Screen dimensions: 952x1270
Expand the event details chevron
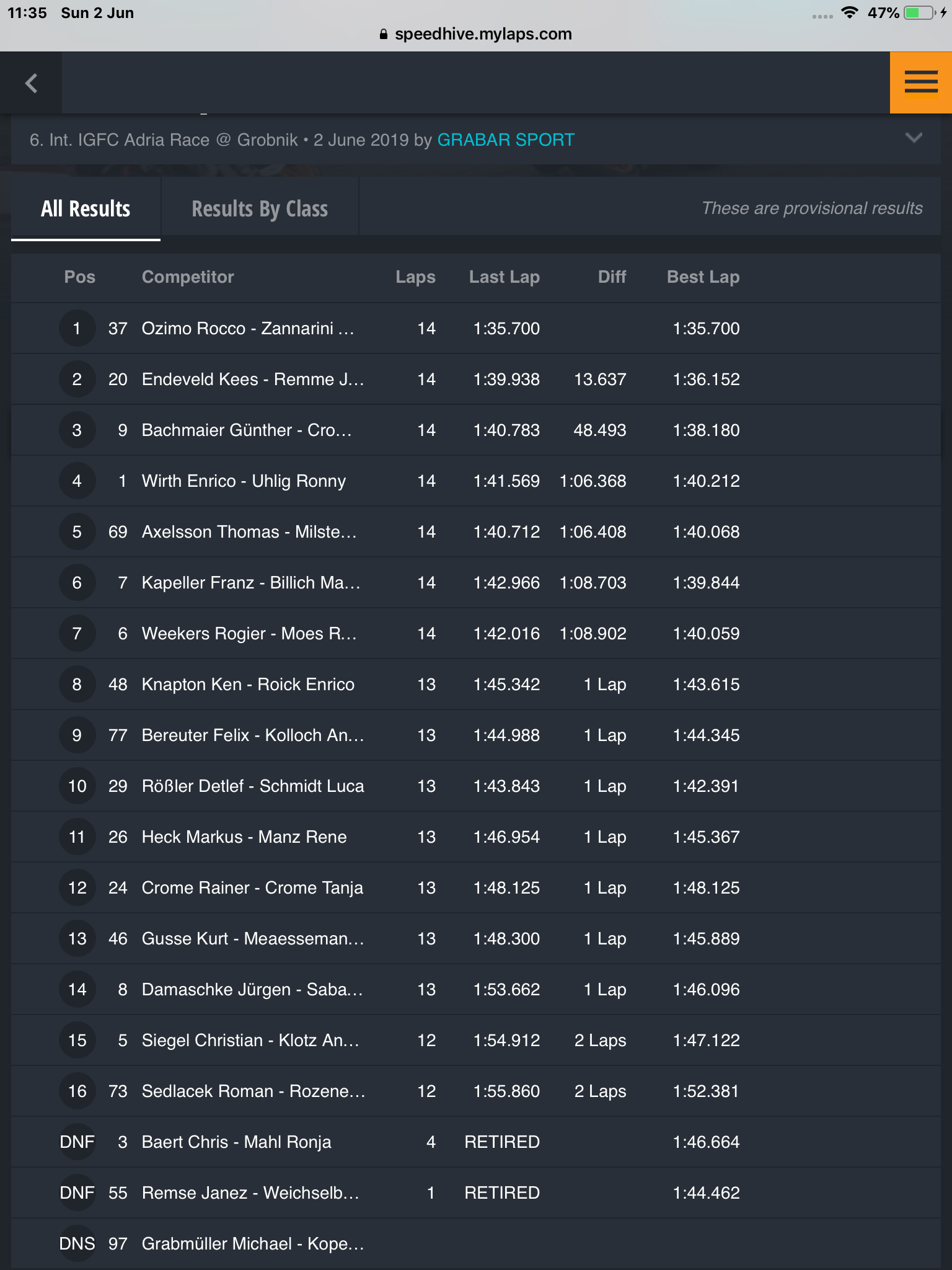pos(914,138)
